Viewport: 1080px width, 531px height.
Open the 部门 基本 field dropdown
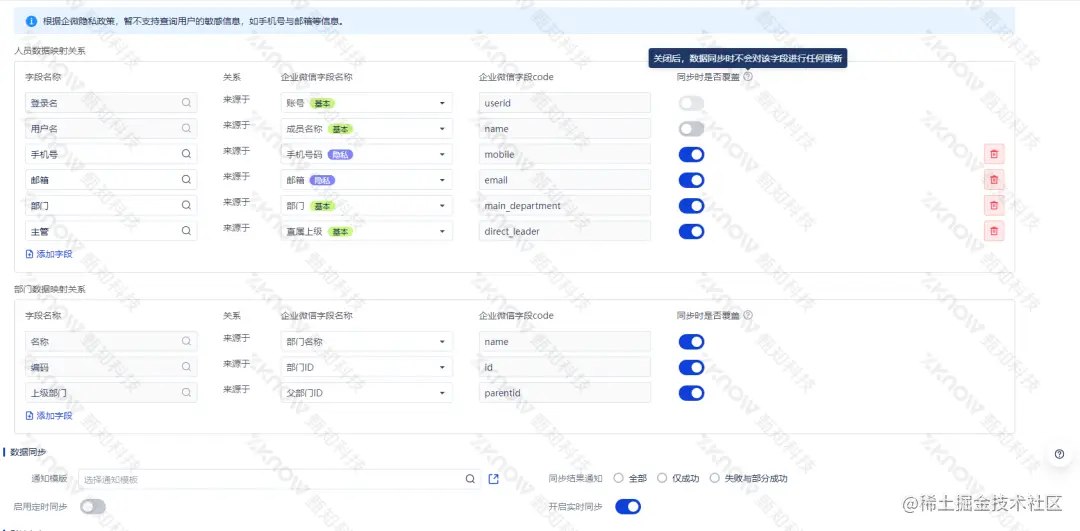point(367,205)
